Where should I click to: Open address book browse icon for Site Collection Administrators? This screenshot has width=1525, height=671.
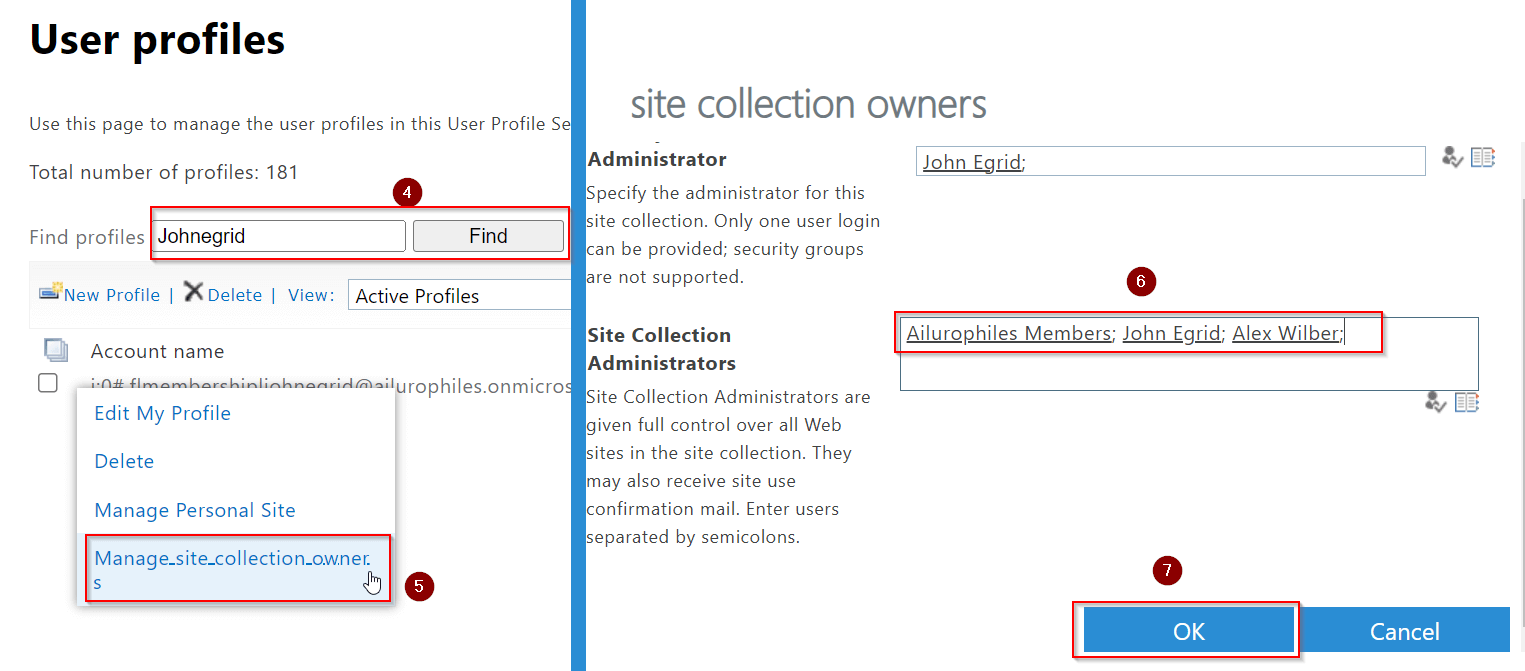pyautogui.click(x=1467, y=402)
